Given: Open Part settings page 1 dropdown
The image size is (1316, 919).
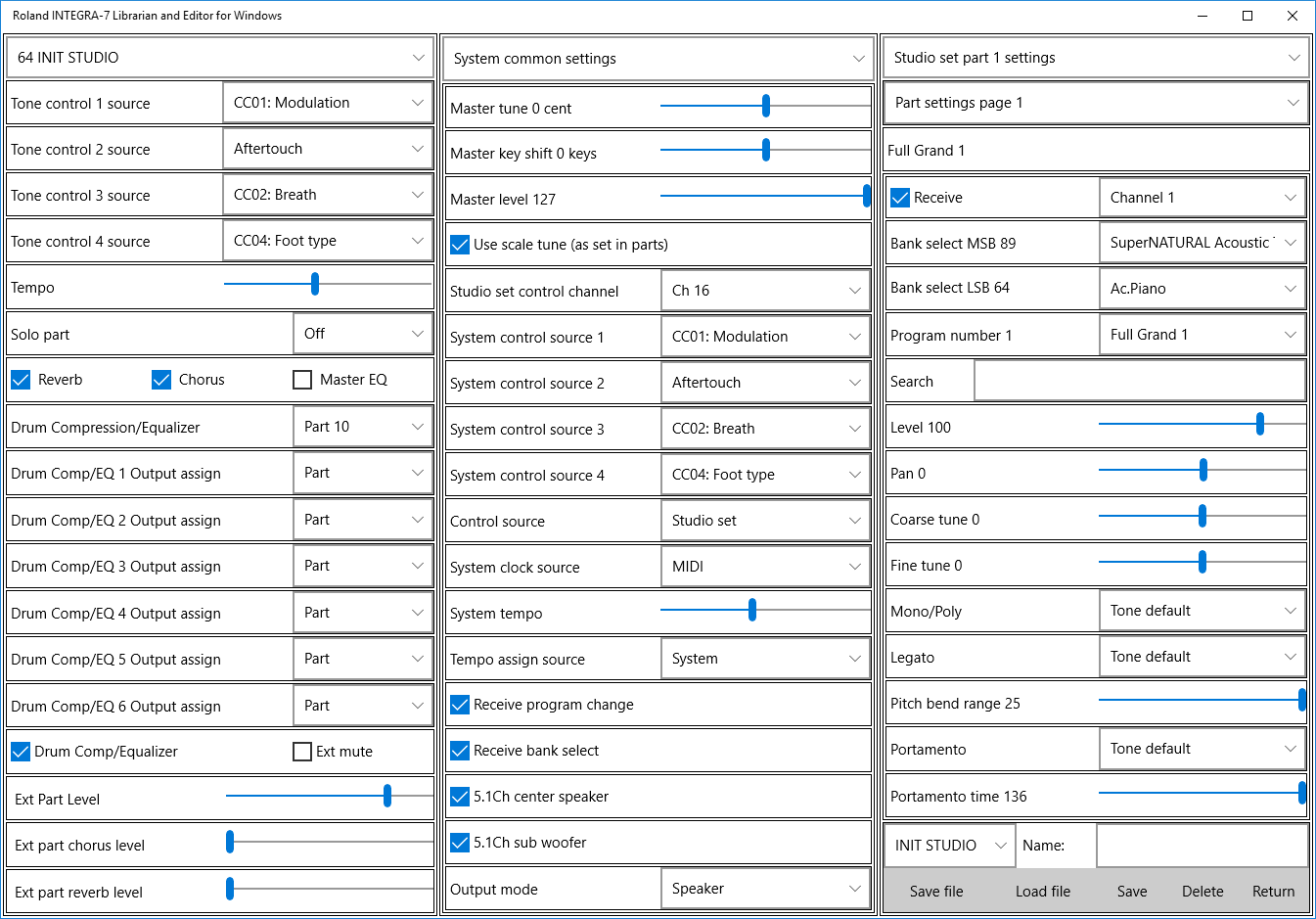Looking at the screenshot, I should [1096, 103].
